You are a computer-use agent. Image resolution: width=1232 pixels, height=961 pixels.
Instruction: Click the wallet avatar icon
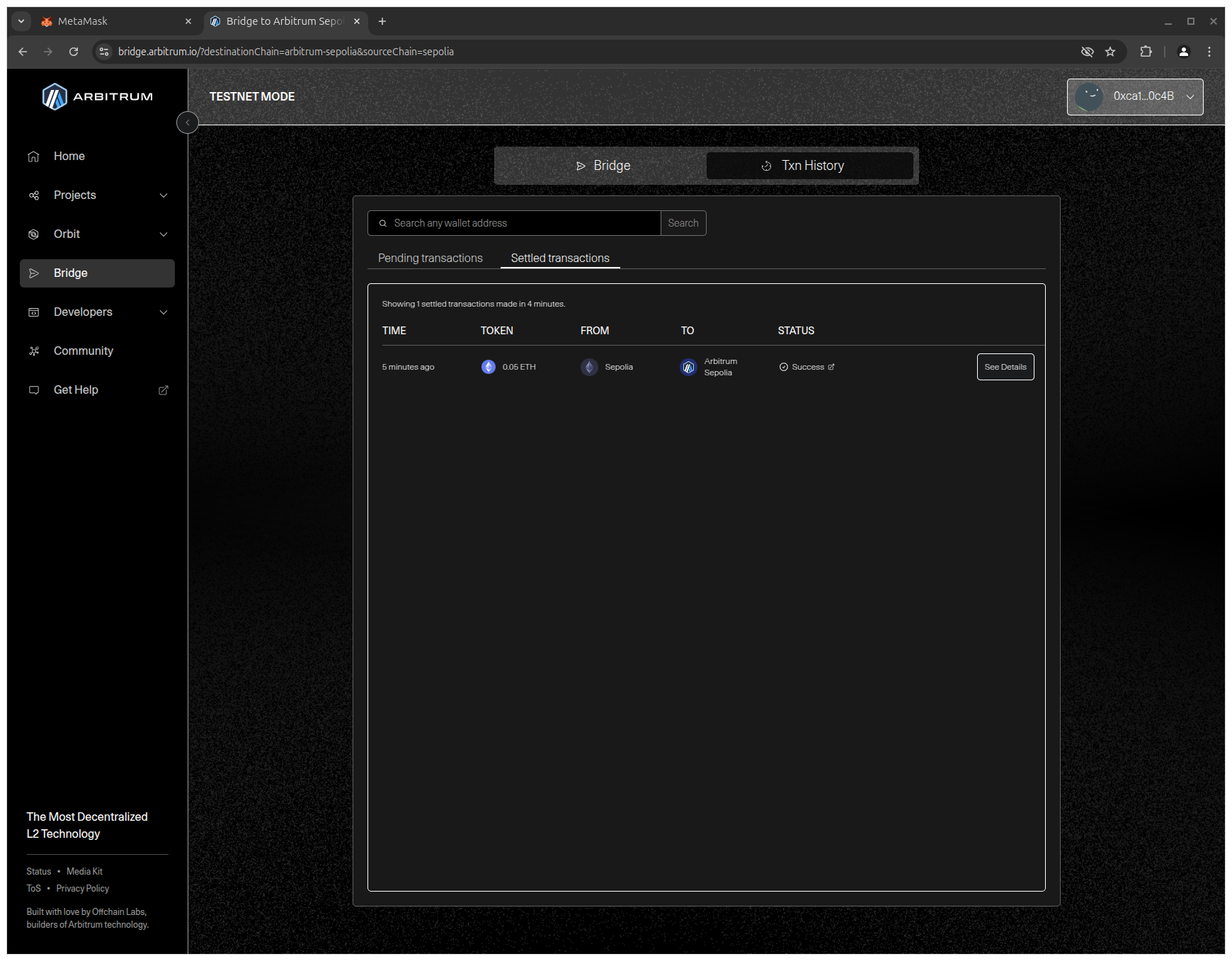point(1089,97)
